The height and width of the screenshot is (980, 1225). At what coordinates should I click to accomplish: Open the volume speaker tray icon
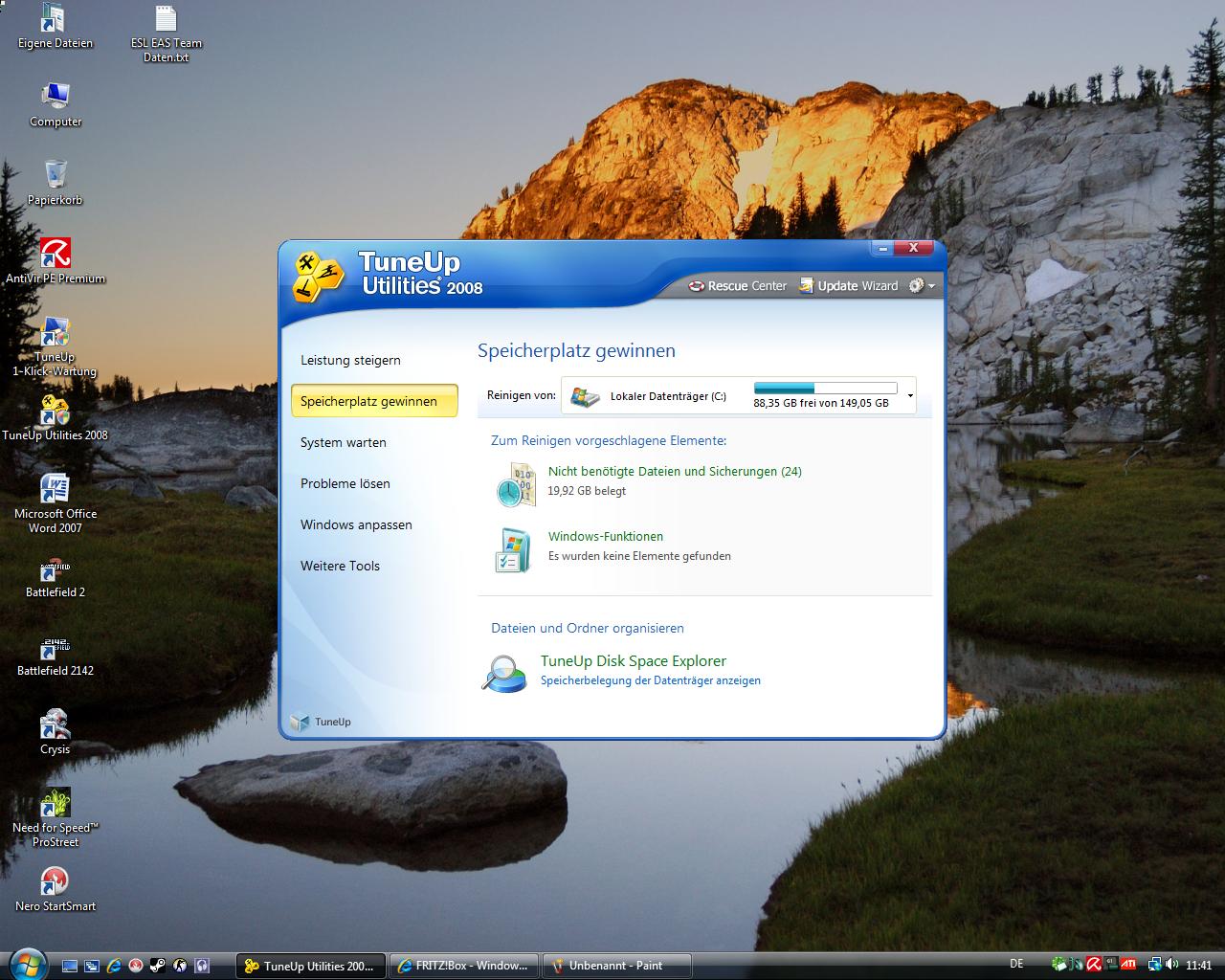pyautogui.click(x=1171, y=965)
